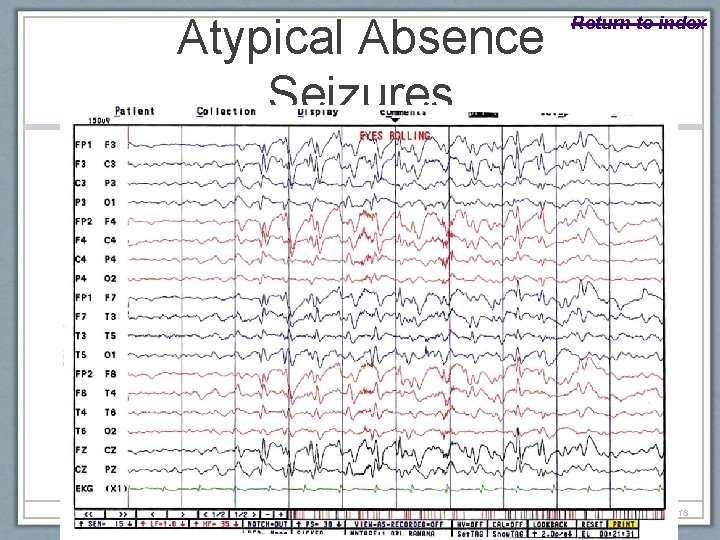
Task: Select the F3 C3 channel label
Action: coord(96,164)
